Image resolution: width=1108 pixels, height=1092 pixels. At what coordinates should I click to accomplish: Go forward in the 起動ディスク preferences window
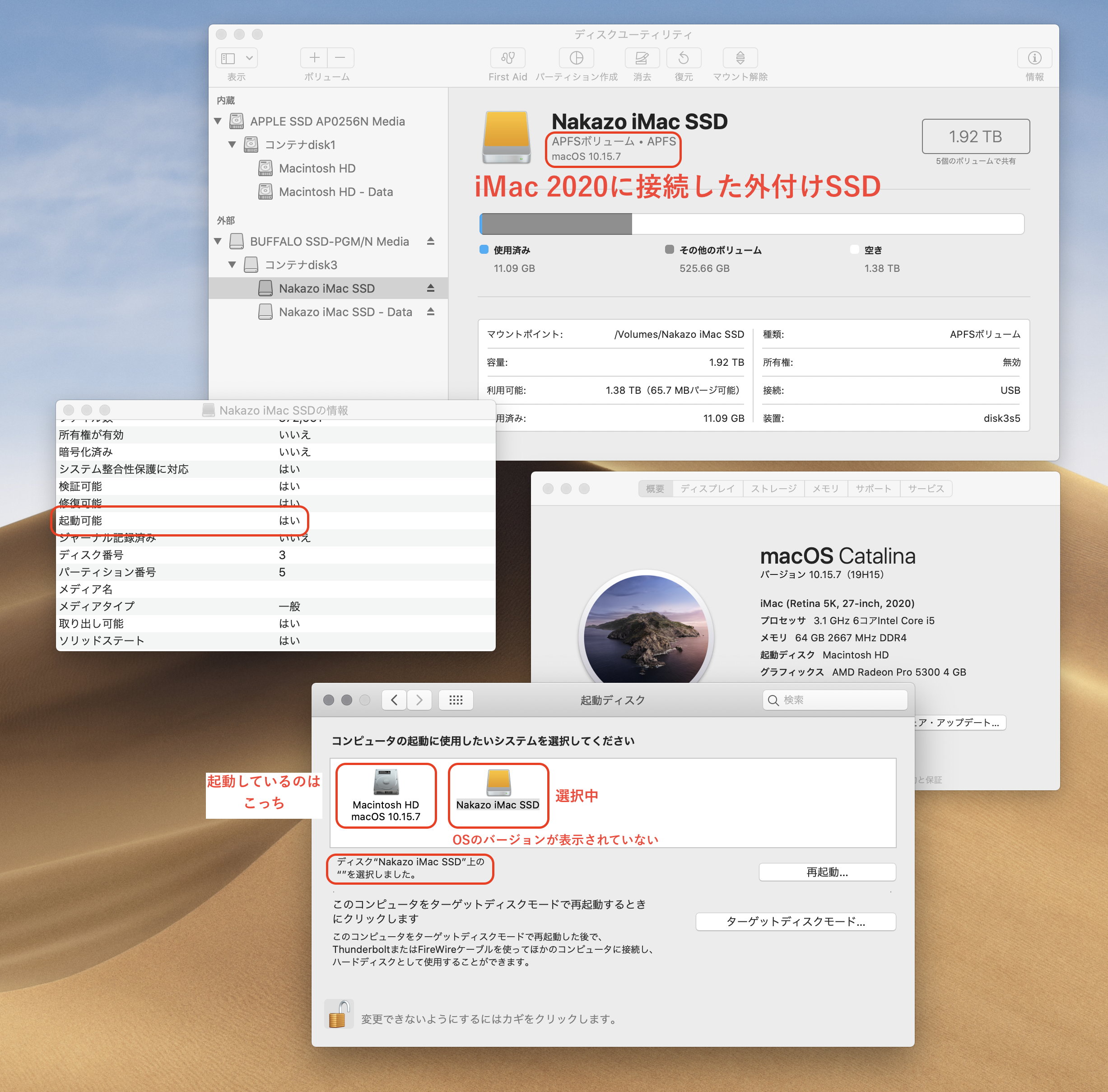(419, 700)
